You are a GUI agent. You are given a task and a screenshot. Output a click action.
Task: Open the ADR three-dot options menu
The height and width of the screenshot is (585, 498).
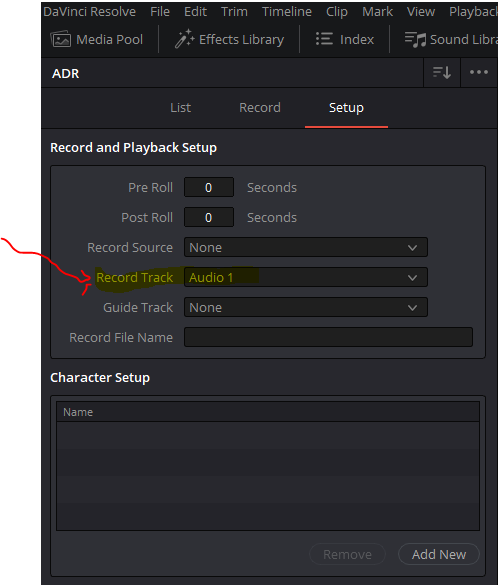pyautogui.click(x=479, y=72)
